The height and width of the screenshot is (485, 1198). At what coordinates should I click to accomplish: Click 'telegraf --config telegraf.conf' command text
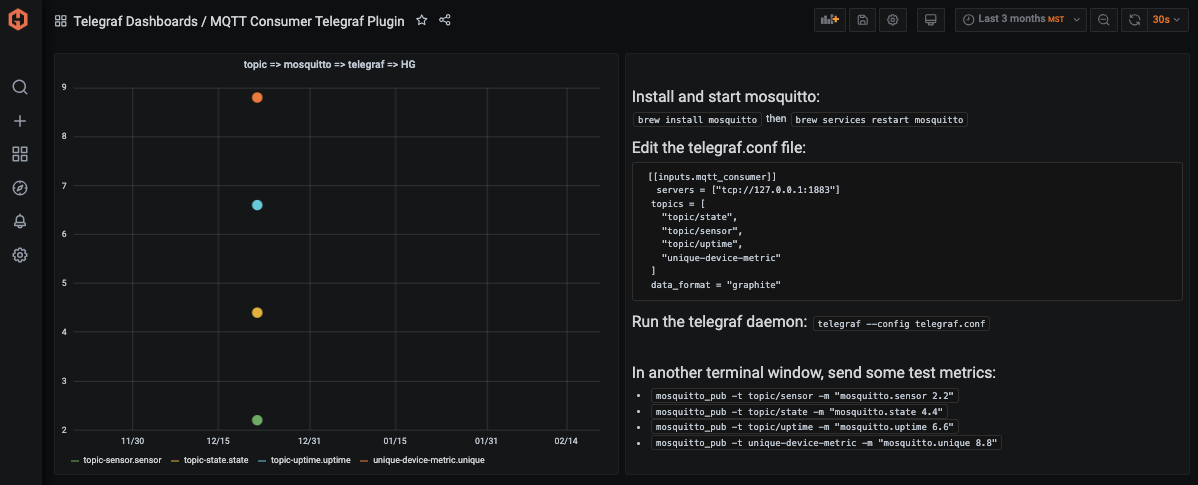[902, 323]
